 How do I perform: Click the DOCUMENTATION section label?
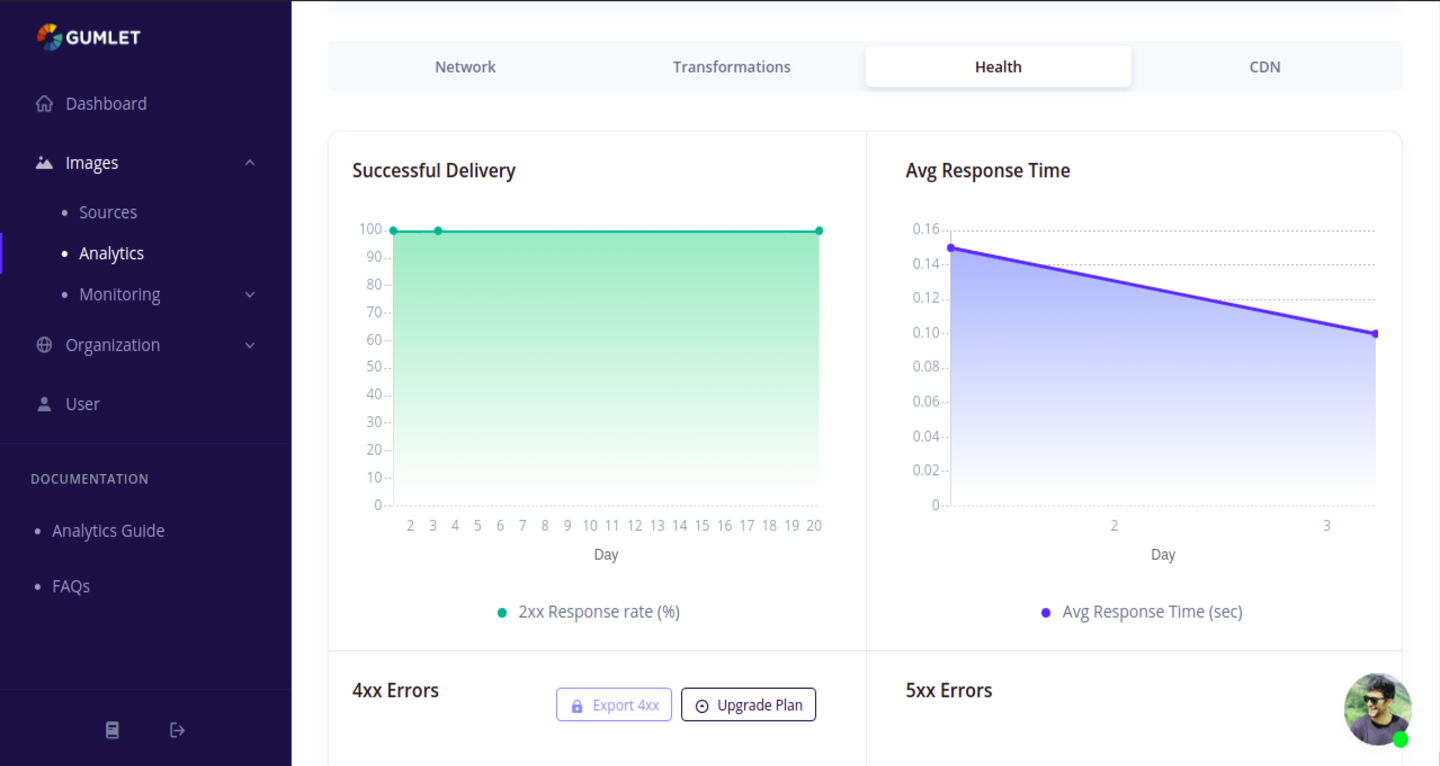[89, 479]
